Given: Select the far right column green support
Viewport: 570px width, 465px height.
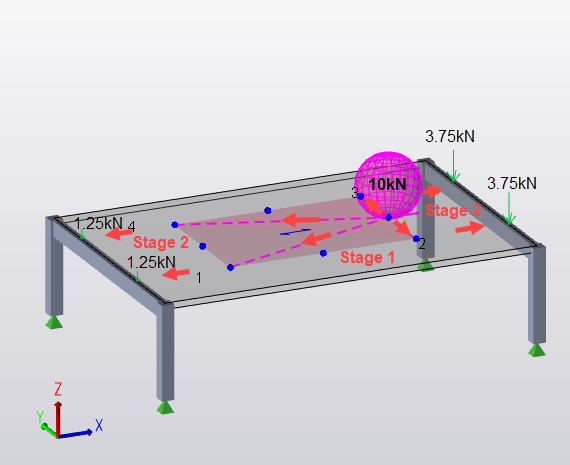Looking at the screenshot, I should click(x=537, y=350).
